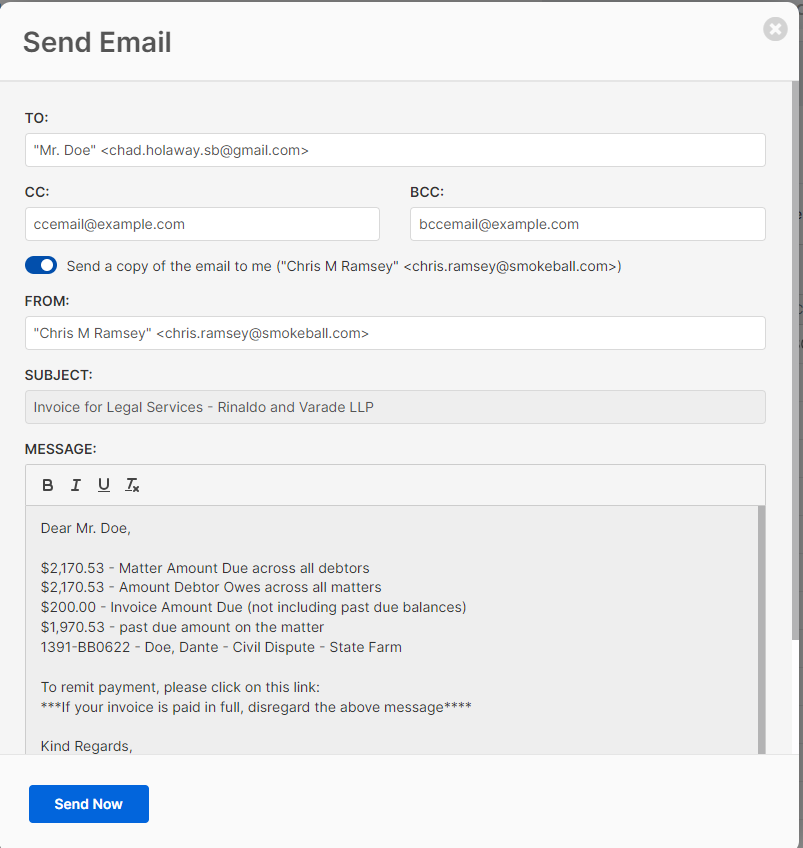Place cursor on 'Kind Regards,' line
Viewport: 803px width, 848px height.
click(87, 746)
